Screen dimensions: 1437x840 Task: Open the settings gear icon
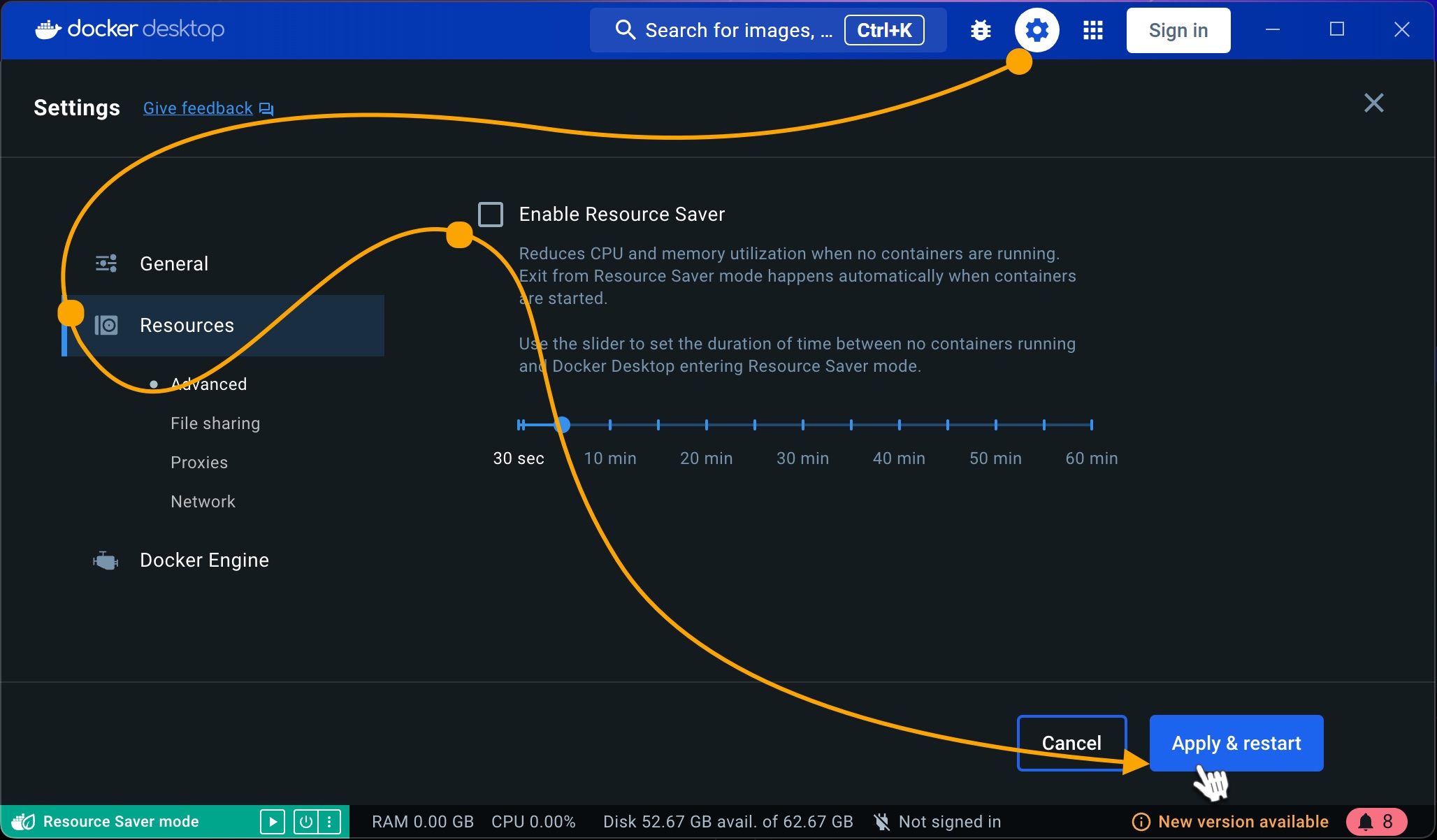click(x=1037, y=30)
